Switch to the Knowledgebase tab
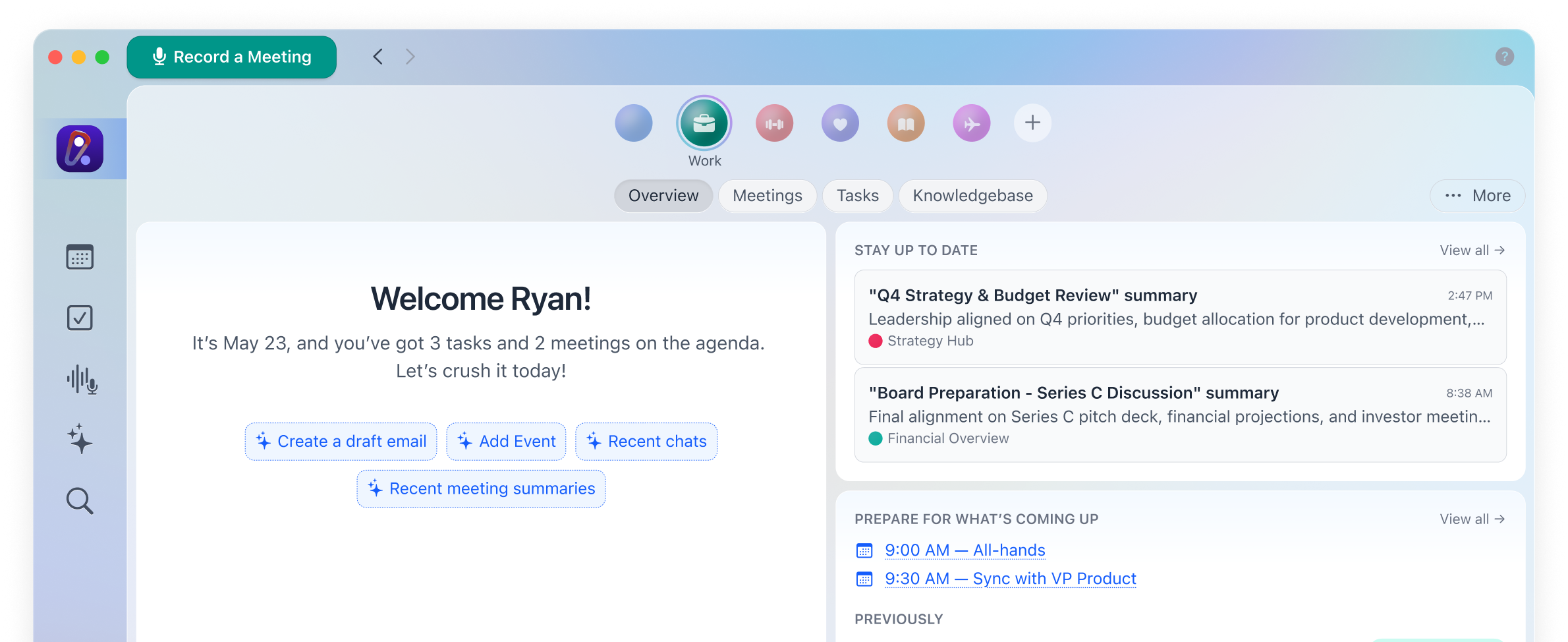Screen dimensions: 1568x642 972,196
